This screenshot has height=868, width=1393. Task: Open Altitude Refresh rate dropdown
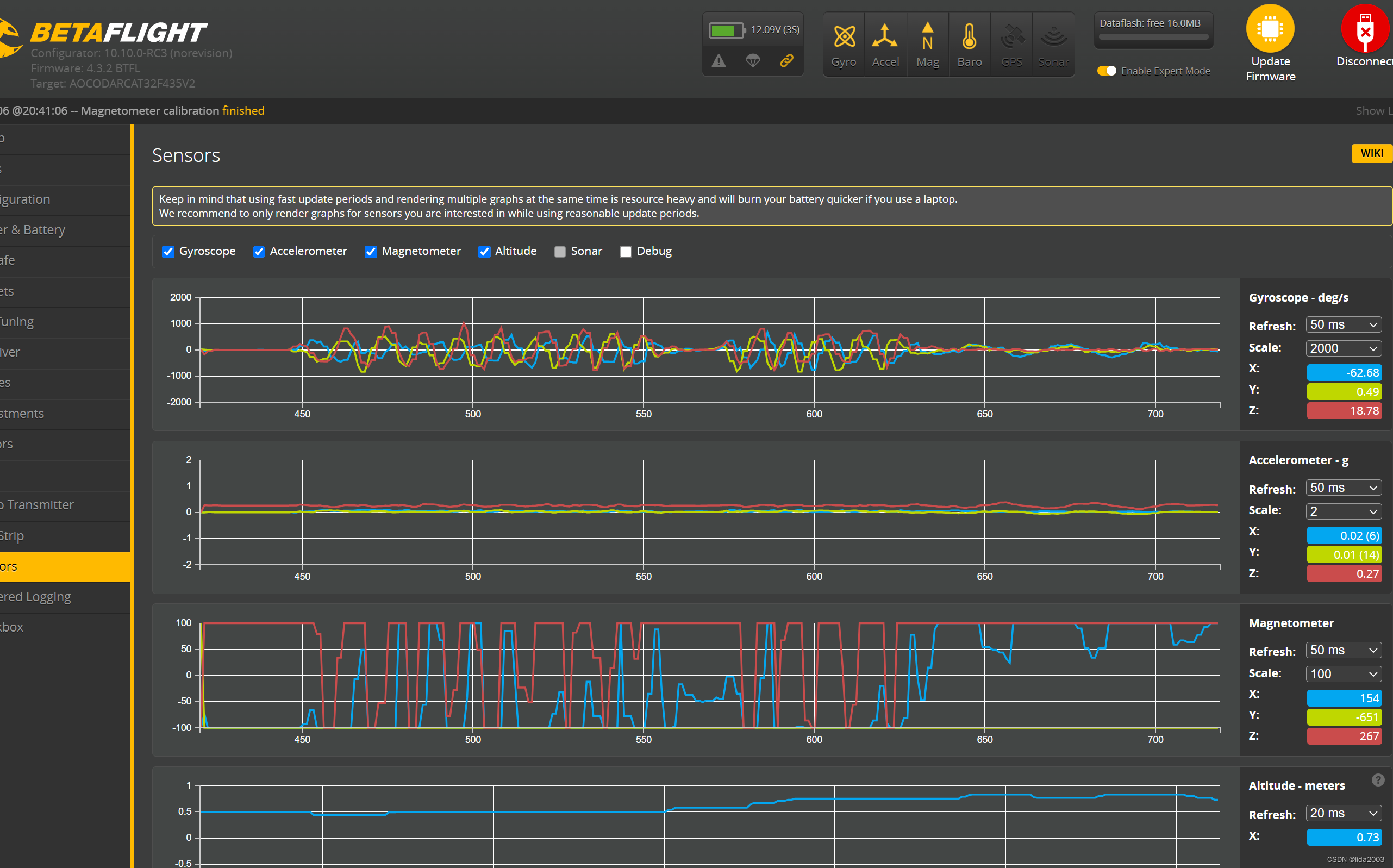click(x=1343, y=813)
